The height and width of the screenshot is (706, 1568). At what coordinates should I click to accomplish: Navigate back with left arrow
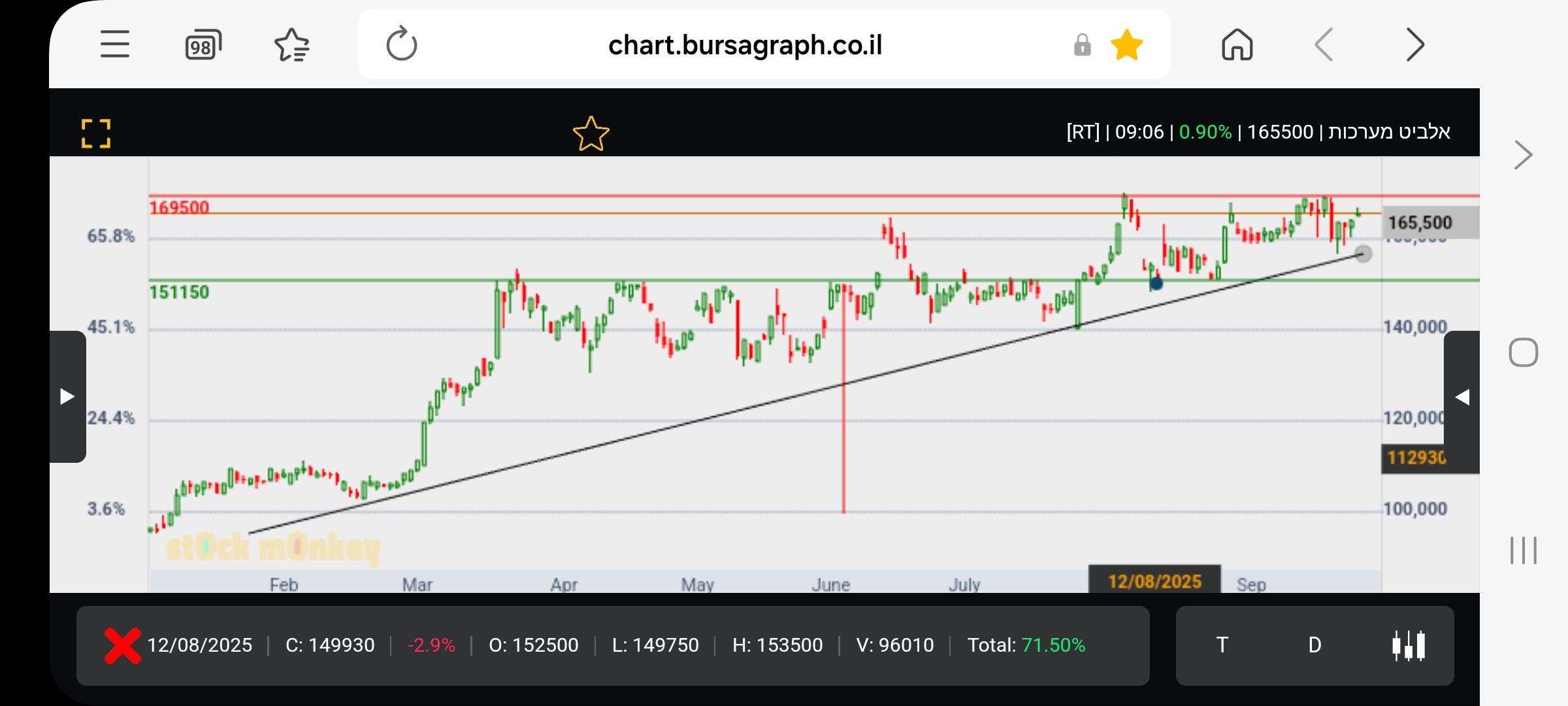pos(1324,45)
